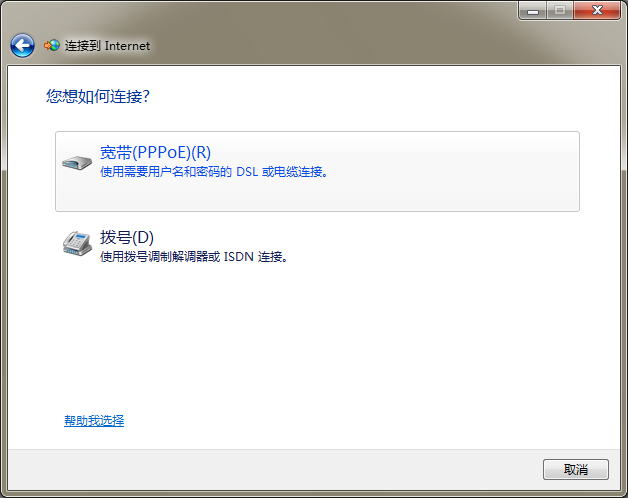Click the globe icon beside 连接到 Internet
The height and width of the screenshot is (498, 628).
[x=52, y=46]
